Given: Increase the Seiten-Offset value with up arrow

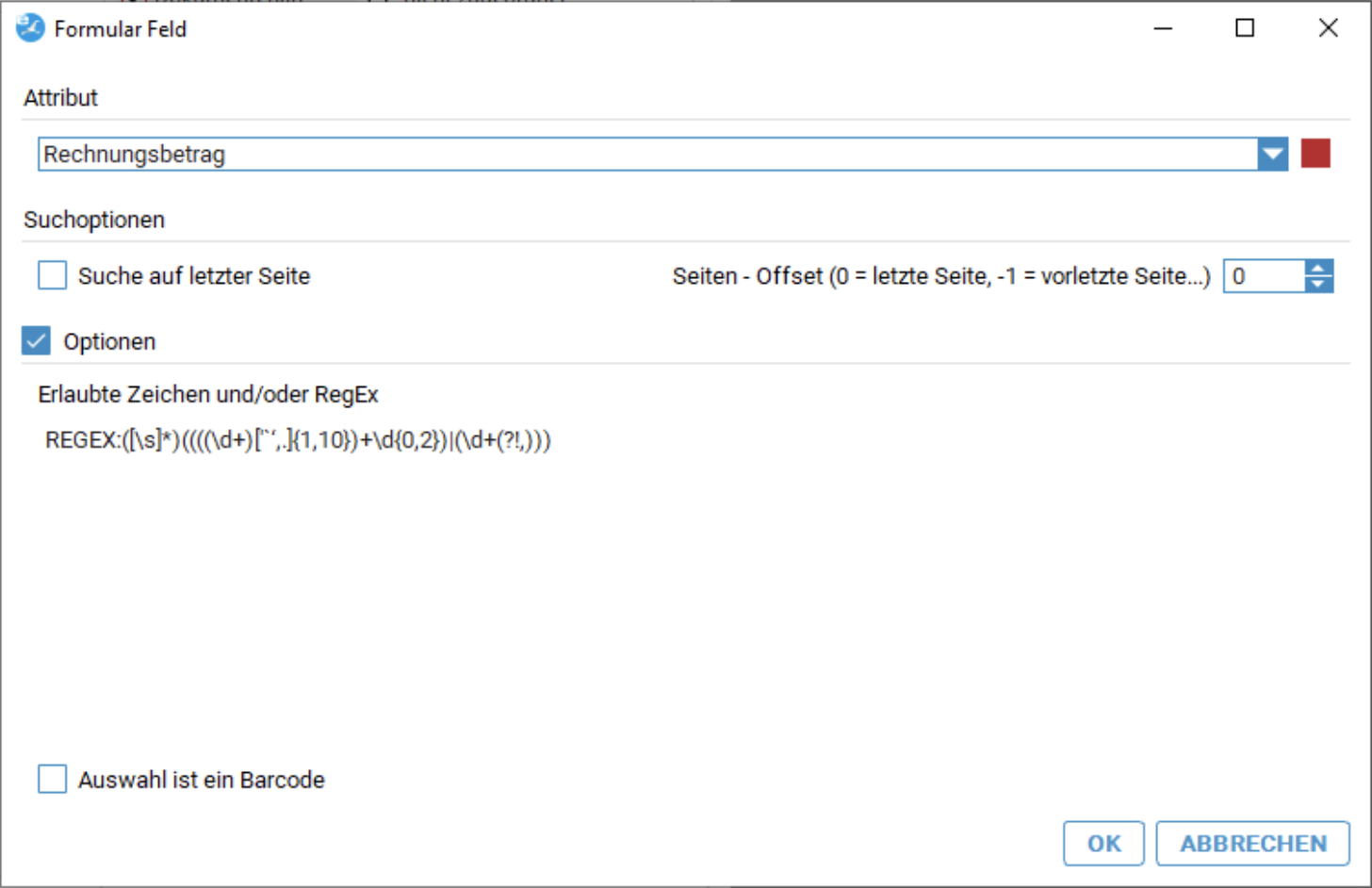Looking at the screenshot, I should point(1318,269).
